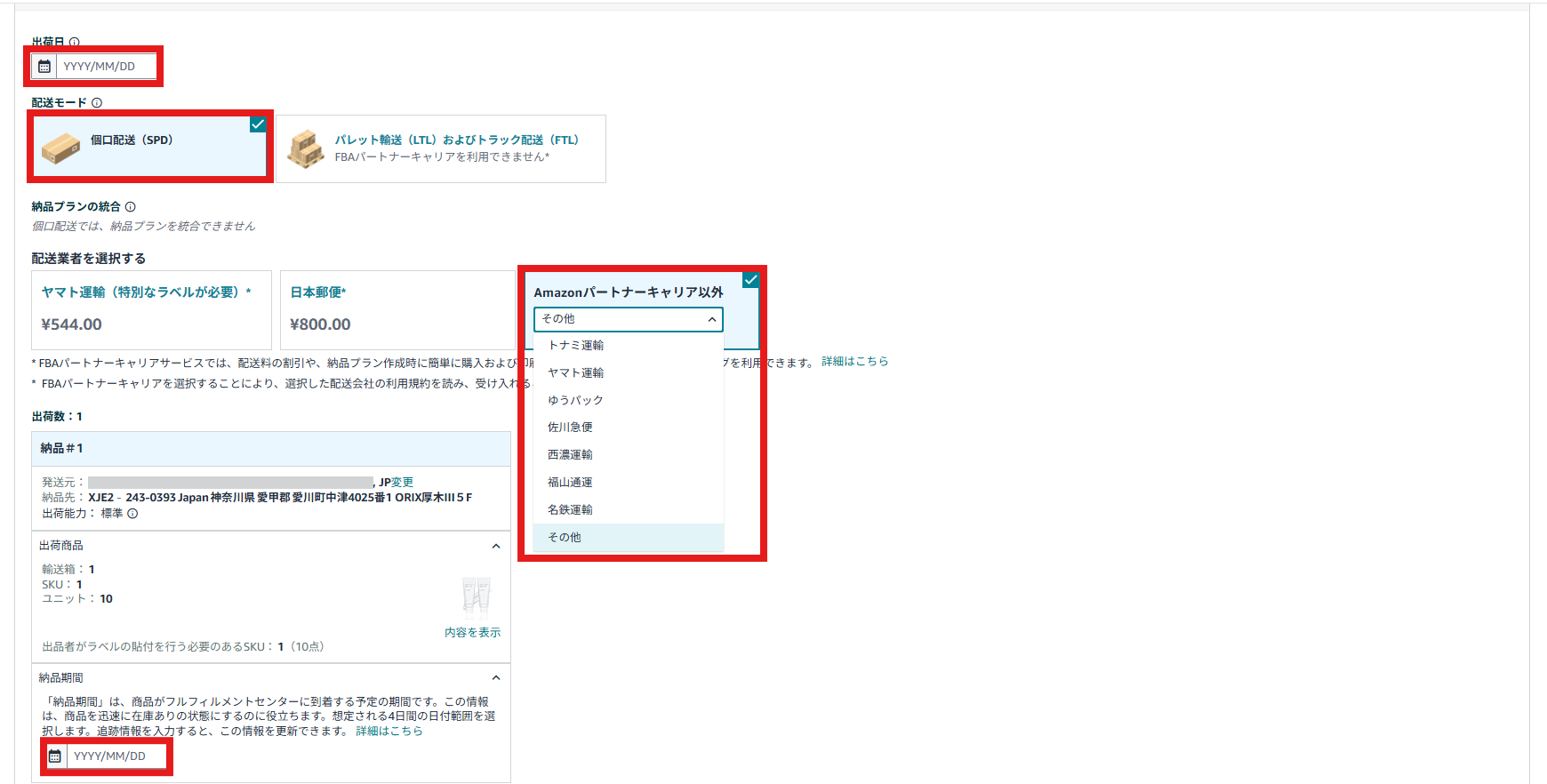This screenshot has width=1547, height=784.
Task: Choose 日本郵便 carrier at ¥800.00
Action: 396,309
